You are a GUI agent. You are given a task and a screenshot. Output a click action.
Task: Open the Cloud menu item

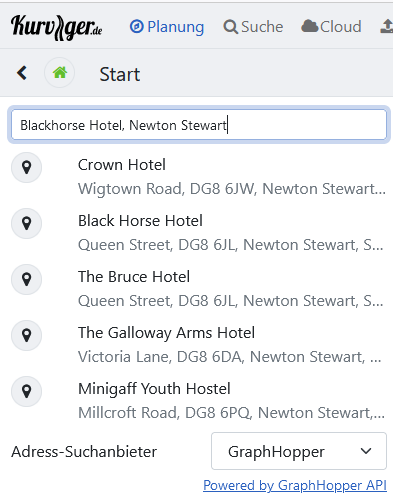(x=331, y=27)
